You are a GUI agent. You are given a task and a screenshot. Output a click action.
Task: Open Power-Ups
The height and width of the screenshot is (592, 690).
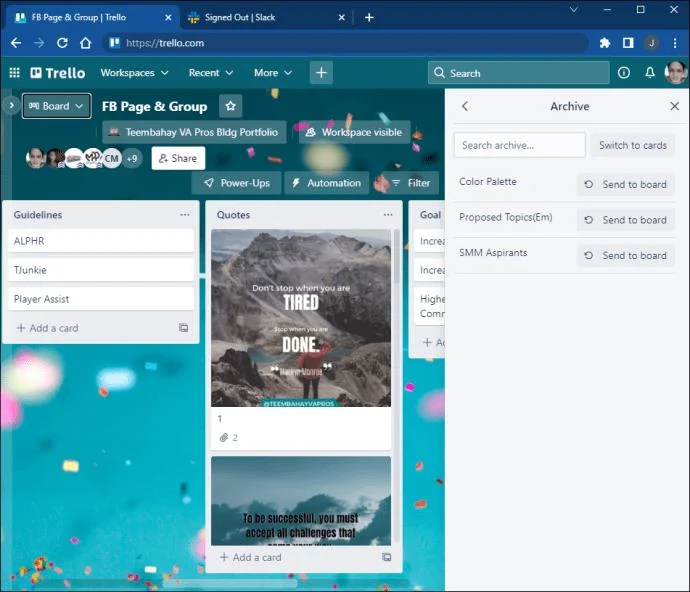coord(237,183)
